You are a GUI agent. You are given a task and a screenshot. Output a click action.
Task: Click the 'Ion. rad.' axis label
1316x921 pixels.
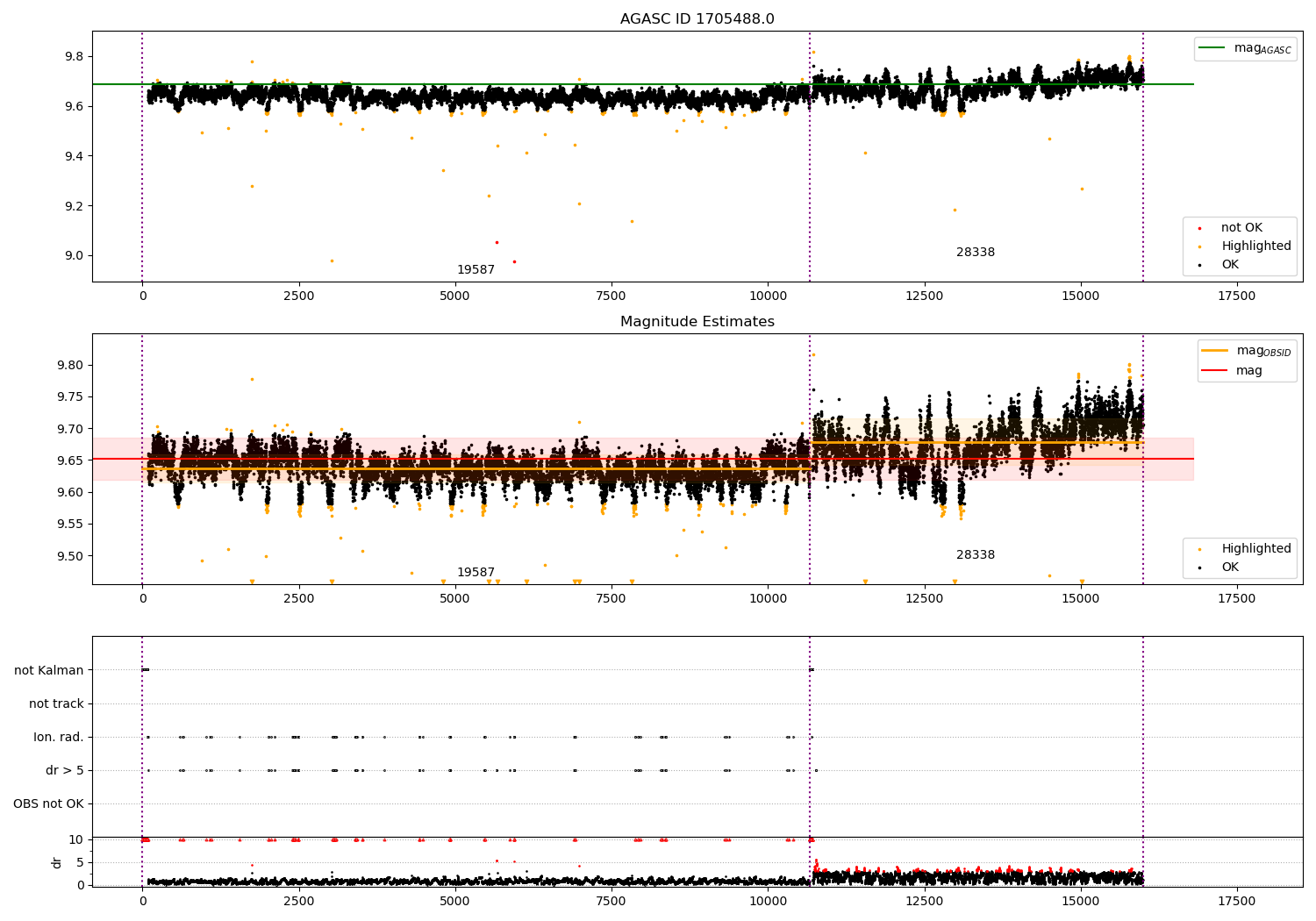[59, 738]
